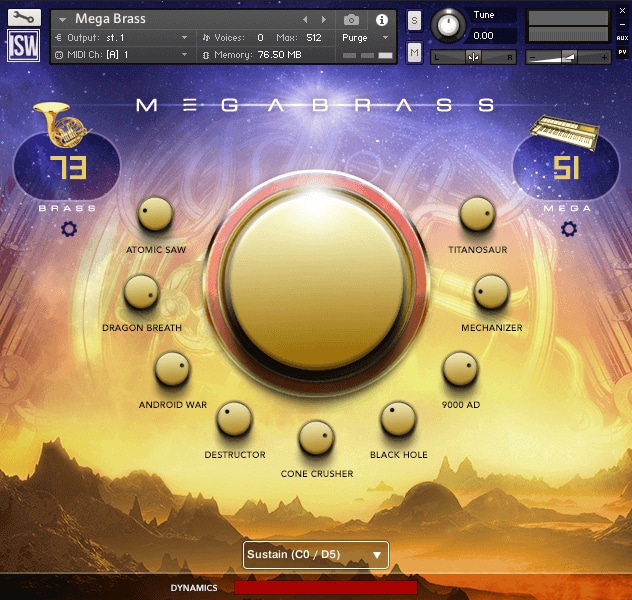Open the Brass gear settings
Viewport: 632px width, 600px height.
(68, 229)
